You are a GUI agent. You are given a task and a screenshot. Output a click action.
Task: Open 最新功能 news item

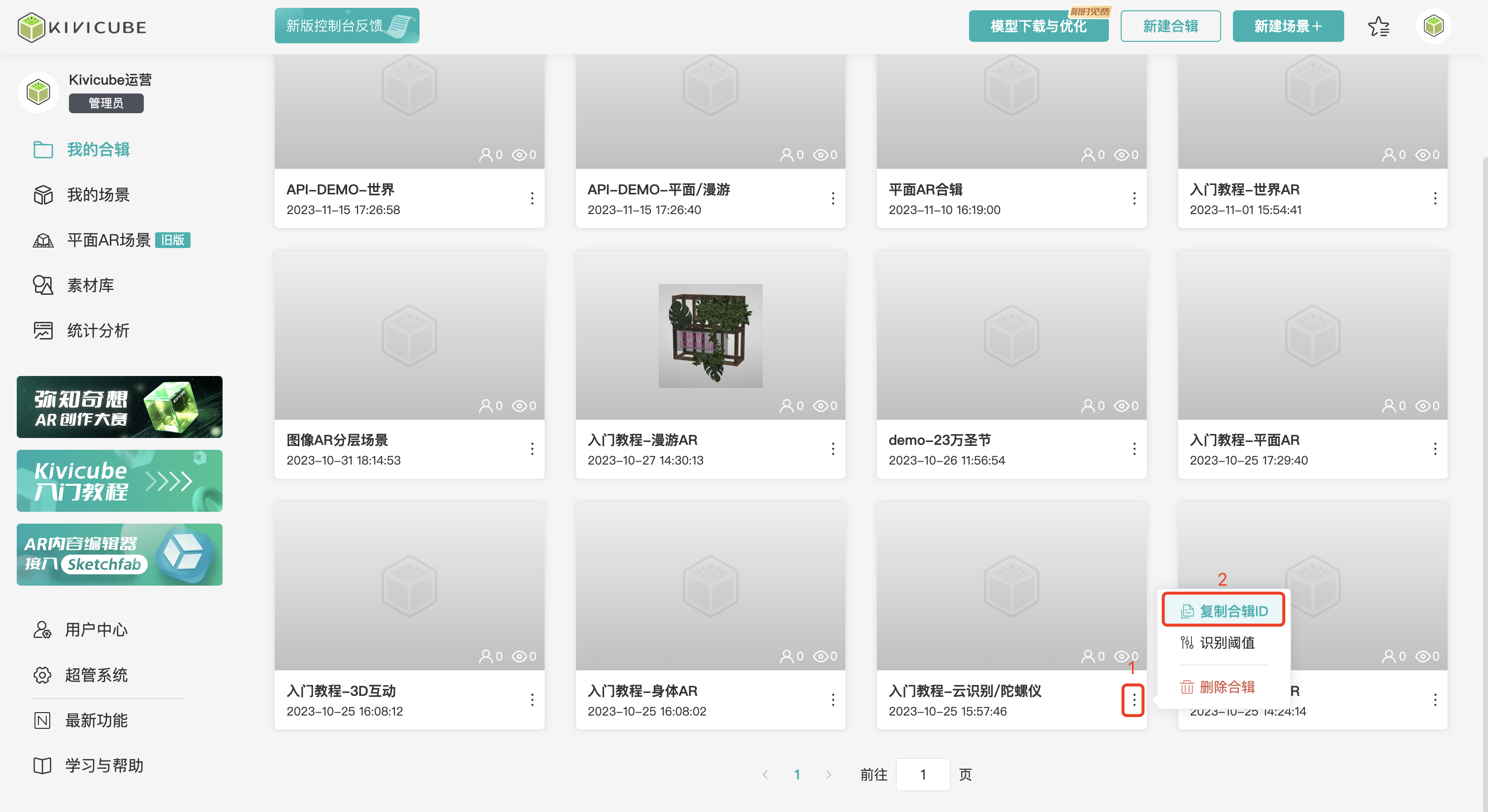pos(96,720)
